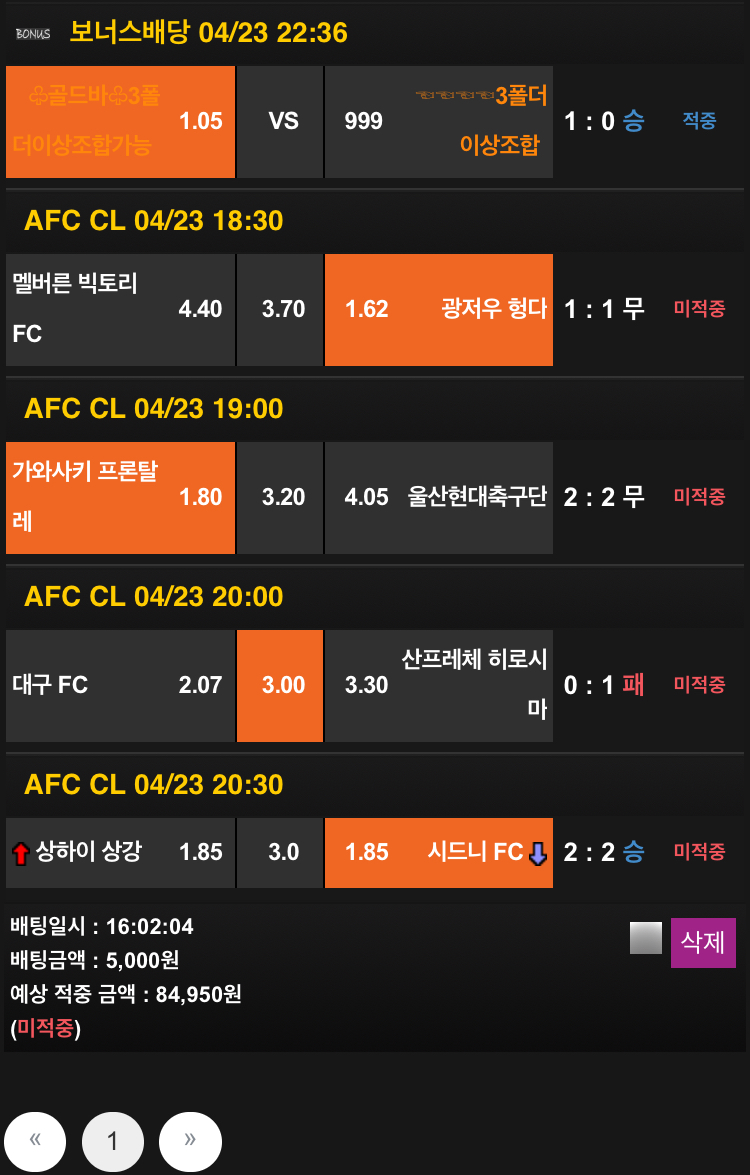Click red up arrow beside 상하이 상강
The height and width of the screenshot is (1175, 750).
(20, 853)
